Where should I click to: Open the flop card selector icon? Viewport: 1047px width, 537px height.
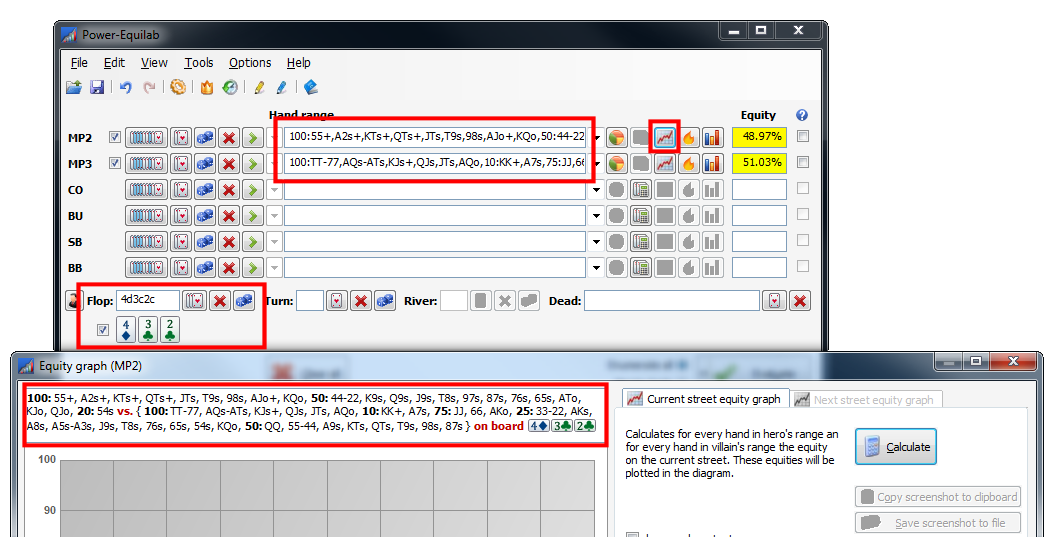[194, 301]
